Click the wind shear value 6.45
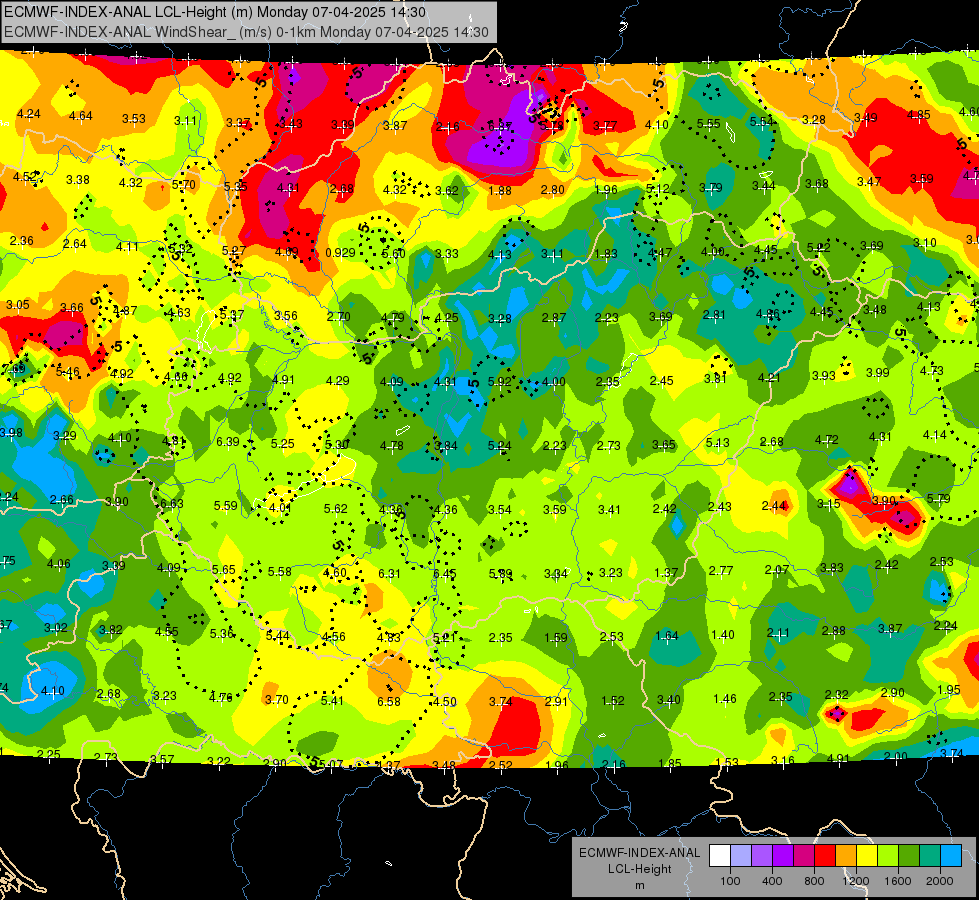This screenshot has width=979, height=900. 445,574
